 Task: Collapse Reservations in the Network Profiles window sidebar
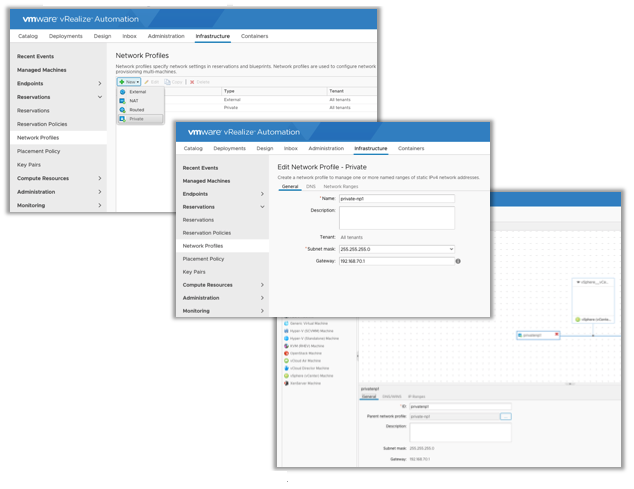pyautogui.click(x=99, y=97)
